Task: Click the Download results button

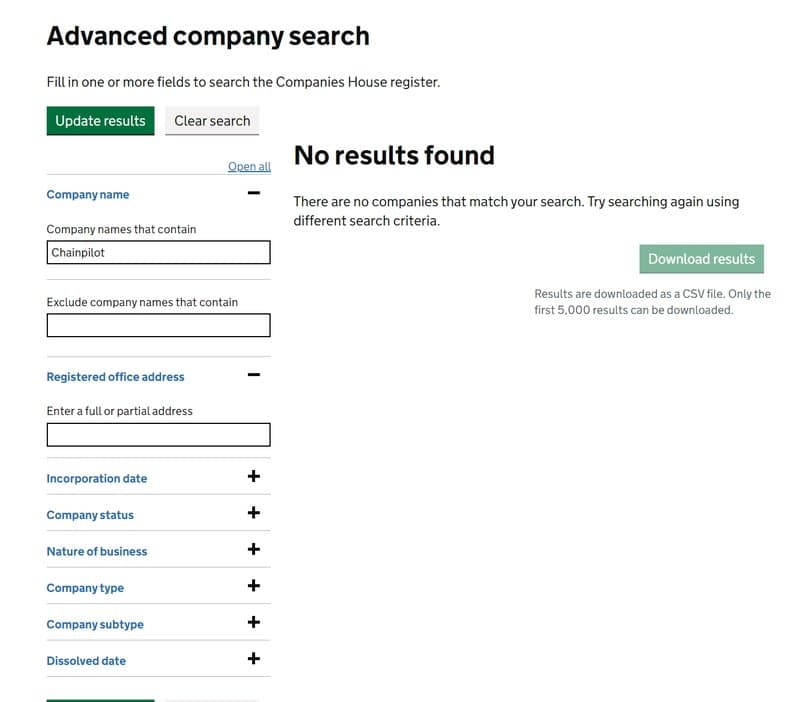Action: pos(701,259)
